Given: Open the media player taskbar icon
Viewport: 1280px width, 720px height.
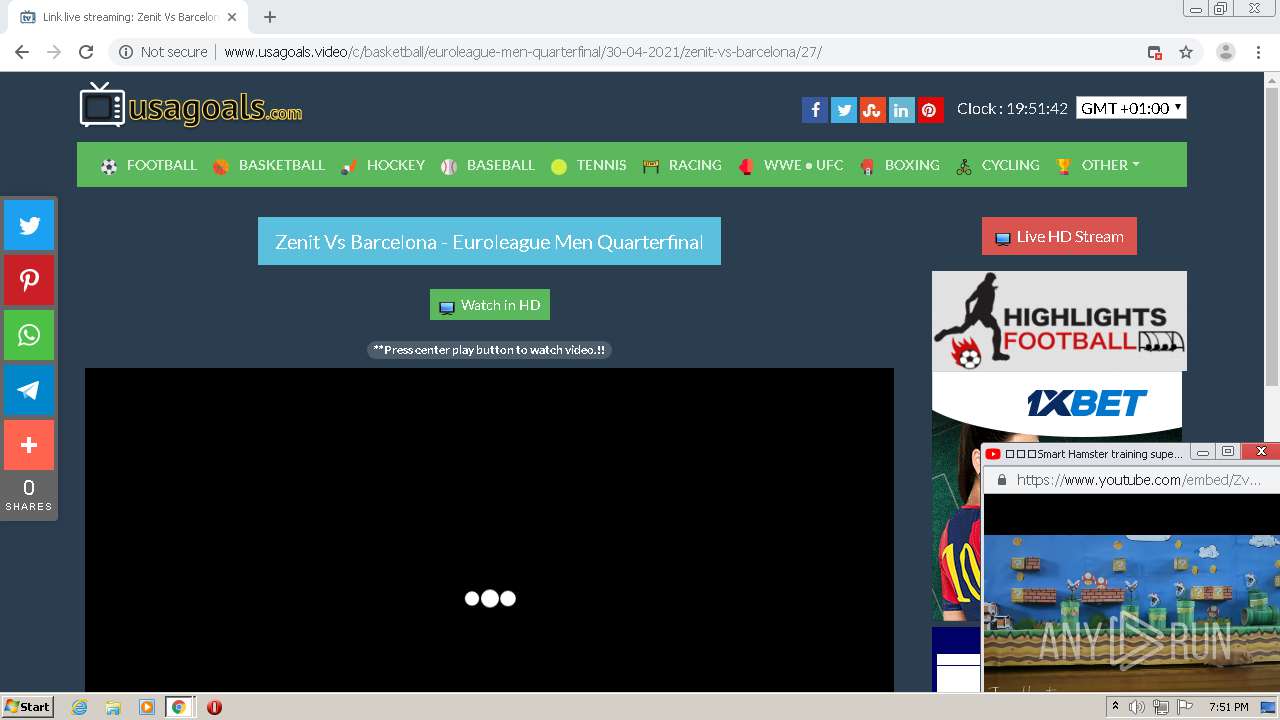Looking at the screenshot, I should pos(146,707).
